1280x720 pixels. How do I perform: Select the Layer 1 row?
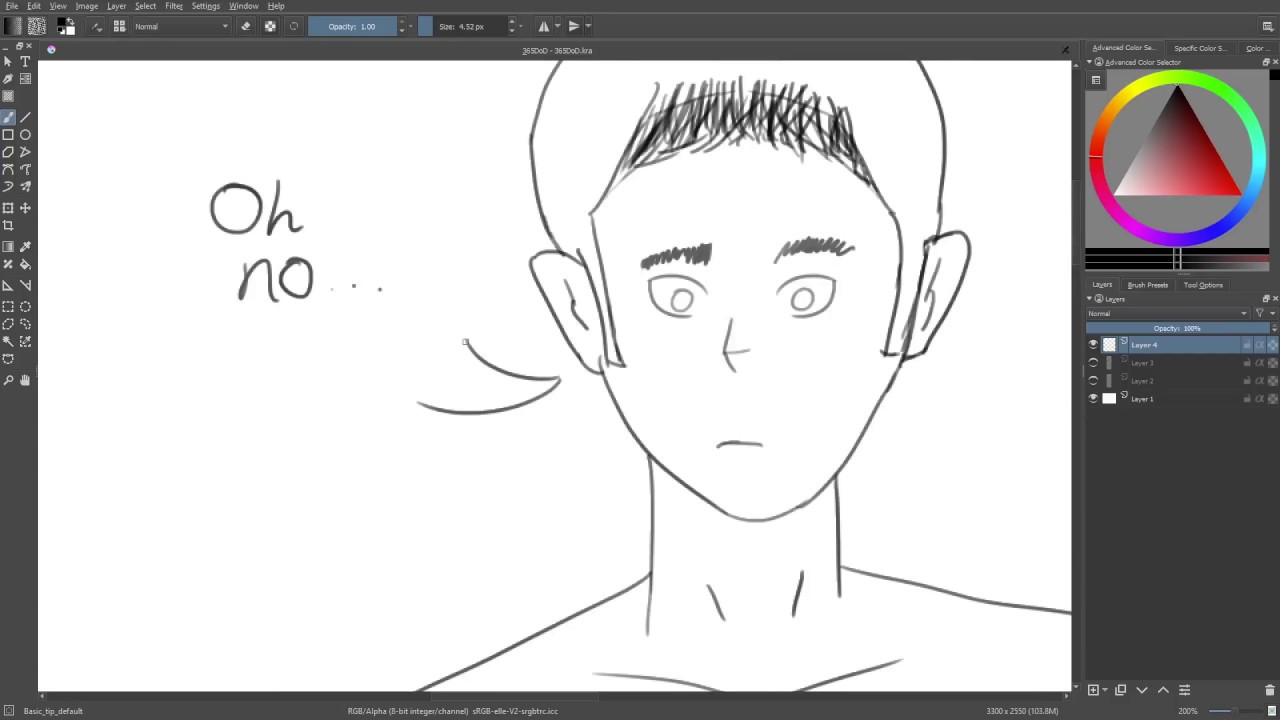point(1181,398)
